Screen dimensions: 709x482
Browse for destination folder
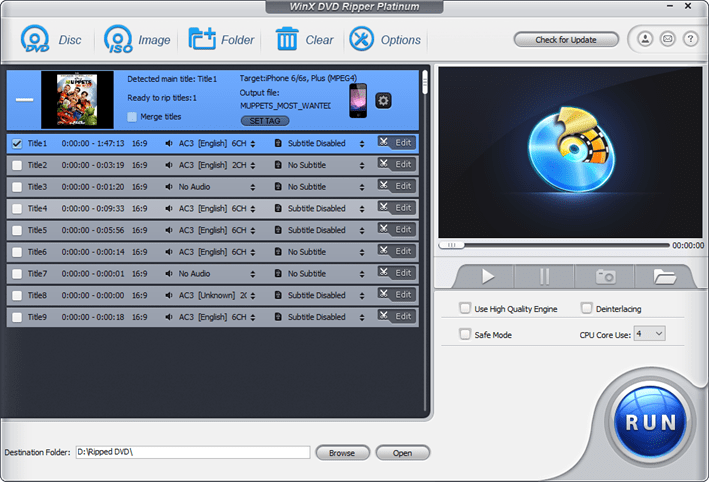(x=342, y=453)
